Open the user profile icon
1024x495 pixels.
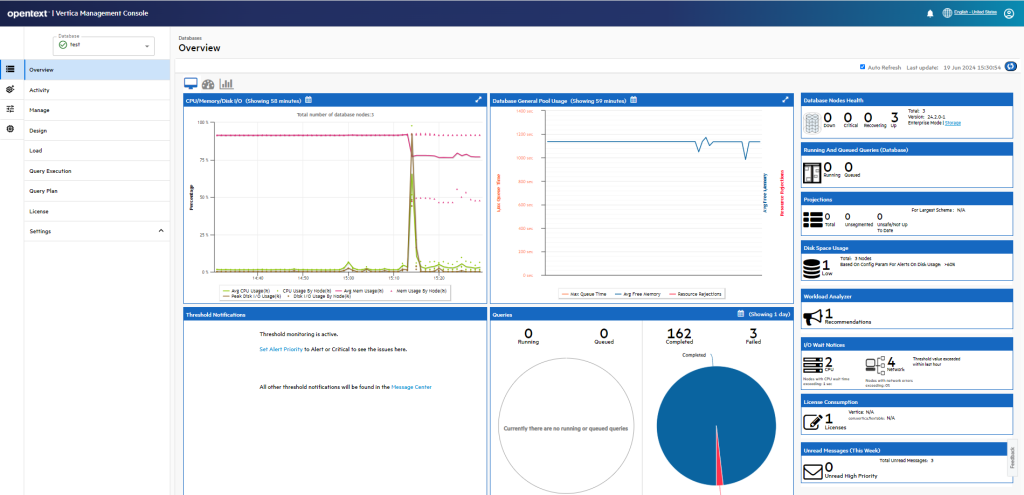point(1011,13)
